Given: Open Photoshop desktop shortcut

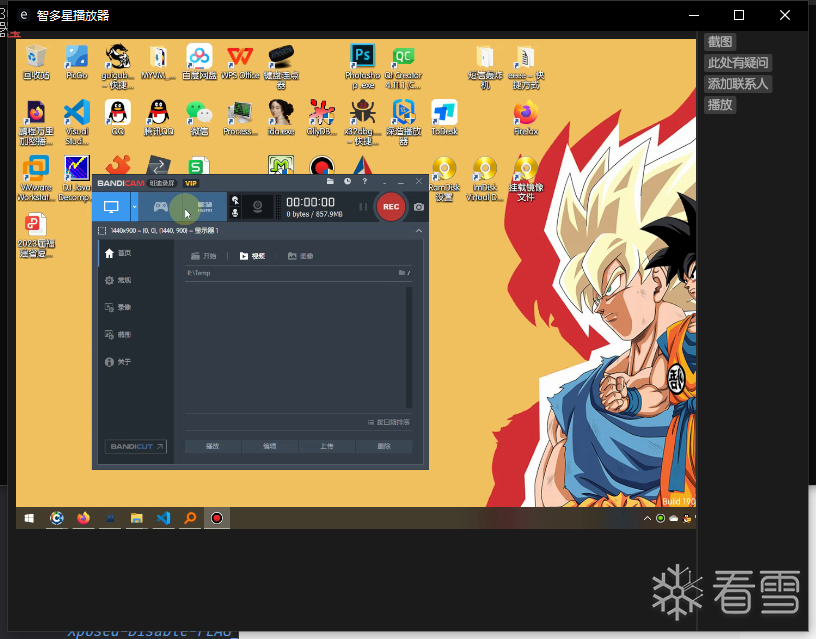Looking at the screenshot, I should (363, 67).
